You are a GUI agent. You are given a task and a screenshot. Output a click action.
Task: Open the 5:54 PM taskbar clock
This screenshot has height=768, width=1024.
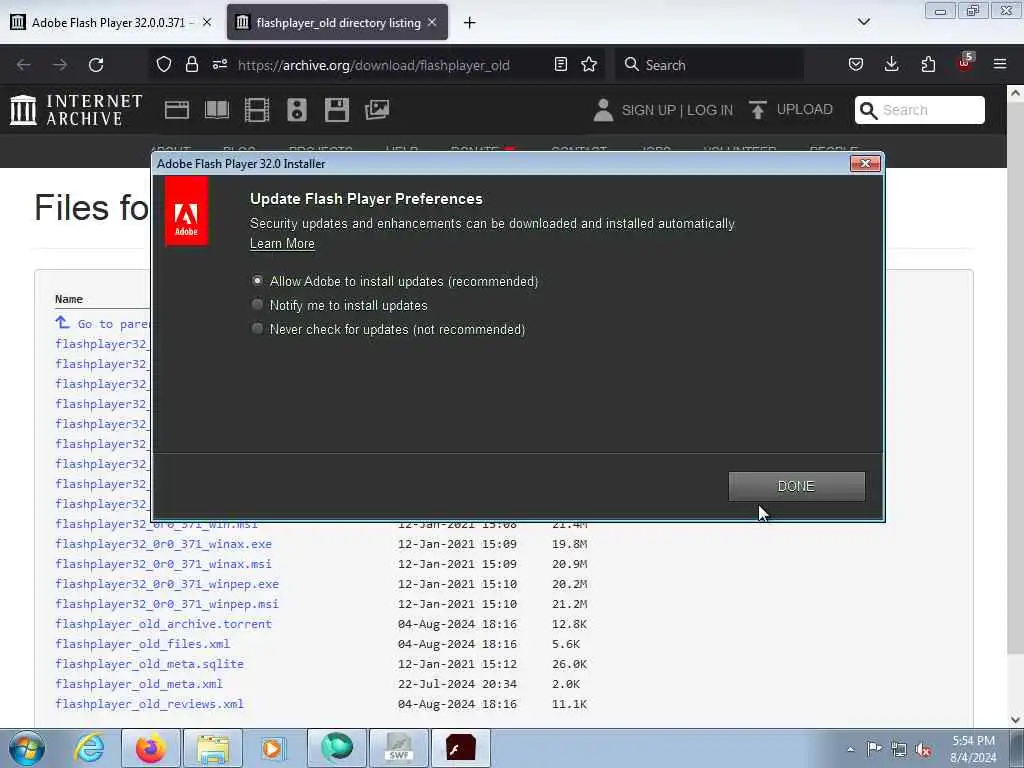tap(973, 749)
